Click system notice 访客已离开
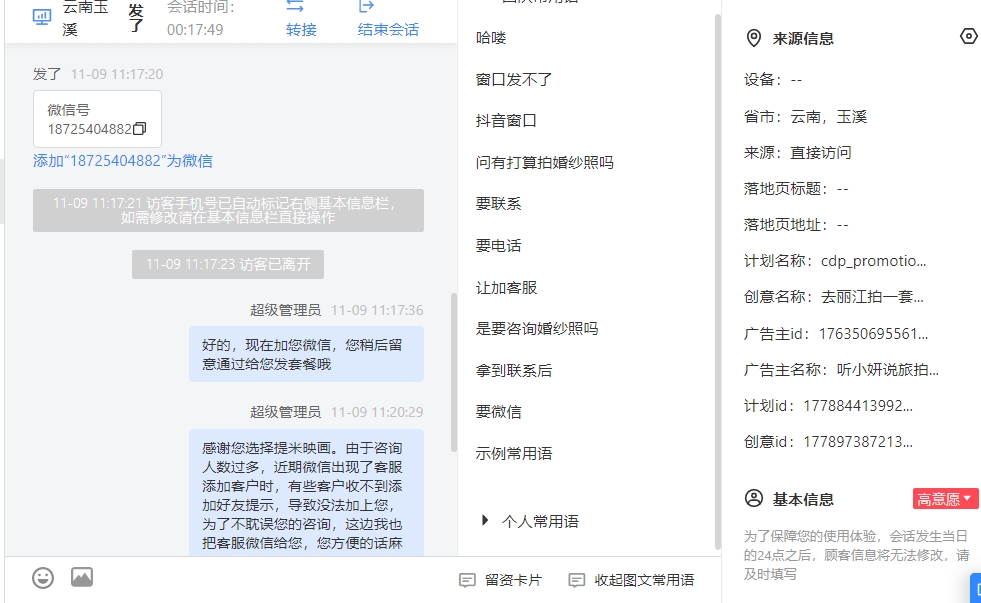 click(228, 265)
